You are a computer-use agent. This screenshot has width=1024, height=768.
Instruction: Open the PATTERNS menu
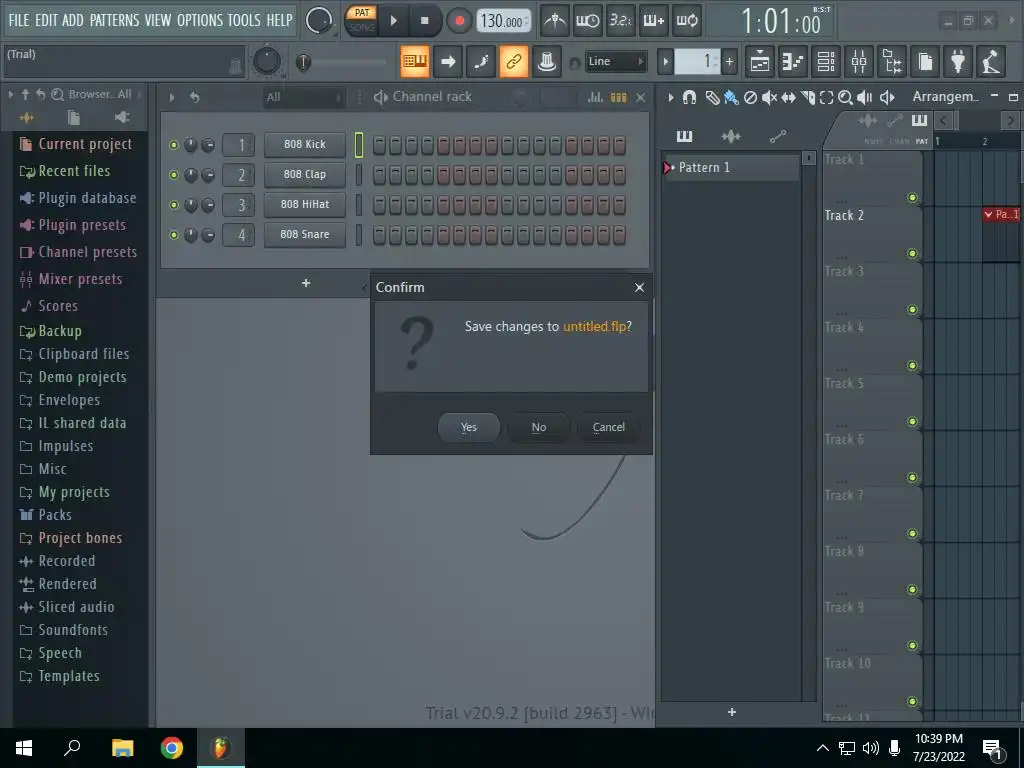[114, 20]
